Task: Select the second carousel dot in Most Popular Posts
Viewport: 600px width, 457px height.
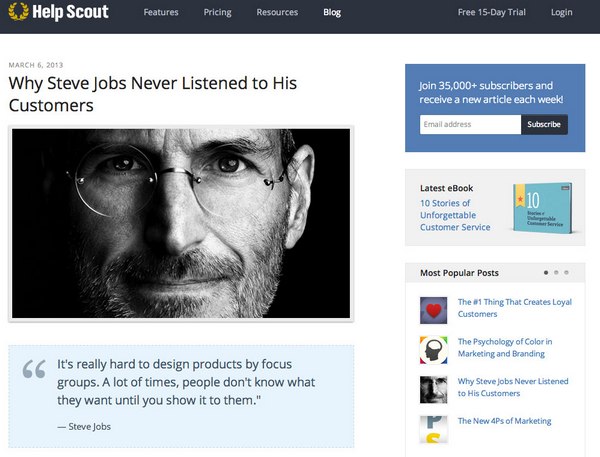Action: pos(556,273)
